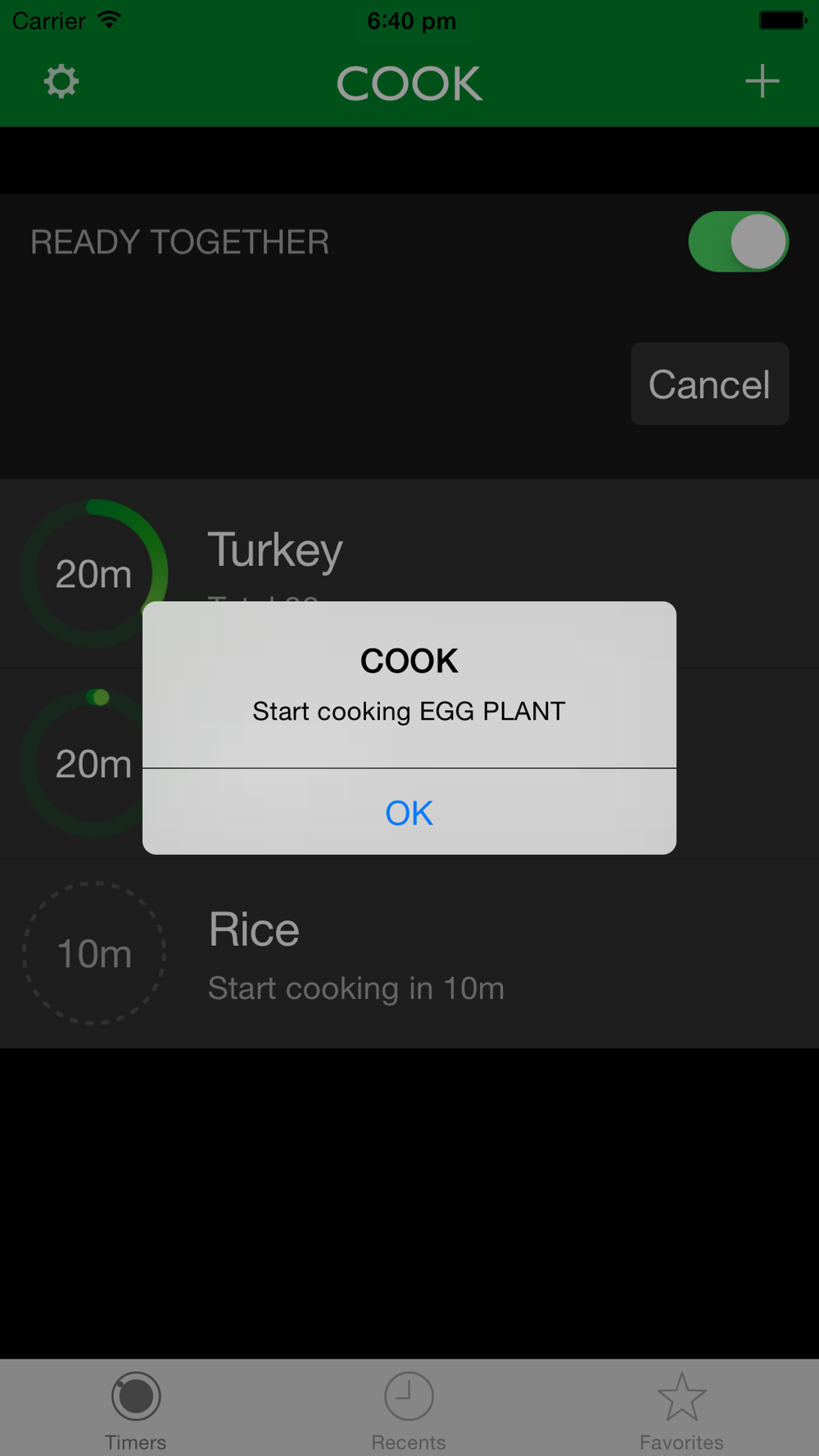Switch to the Timers tab
The height and width of the screenshot is (1456, 819).
click(136, 1409)
